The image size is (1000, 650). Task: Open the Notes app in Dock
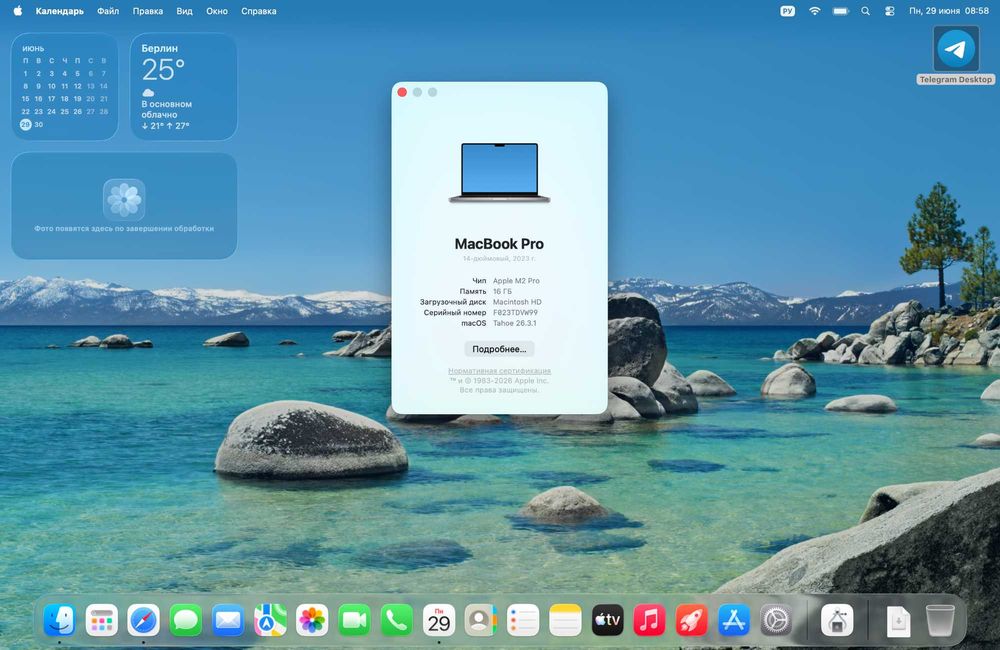point(565,619)
